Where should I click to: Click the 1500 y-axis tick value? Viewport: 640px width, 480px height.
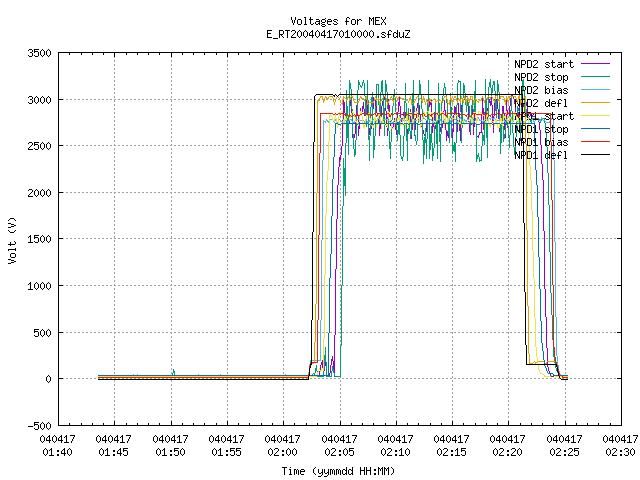coord(39,239)
